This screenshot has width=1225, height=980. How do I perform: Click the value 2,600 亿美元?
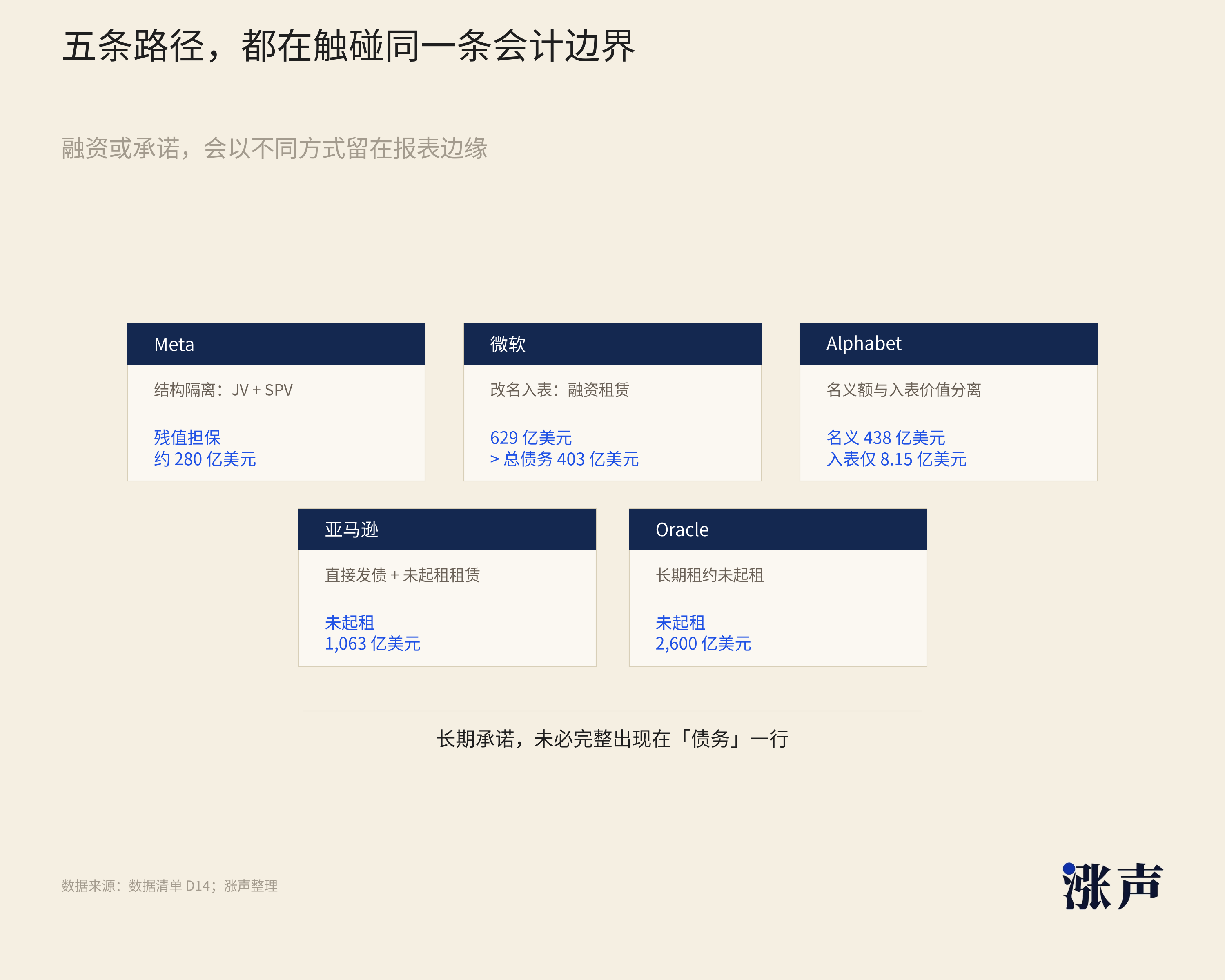(704, 644)
